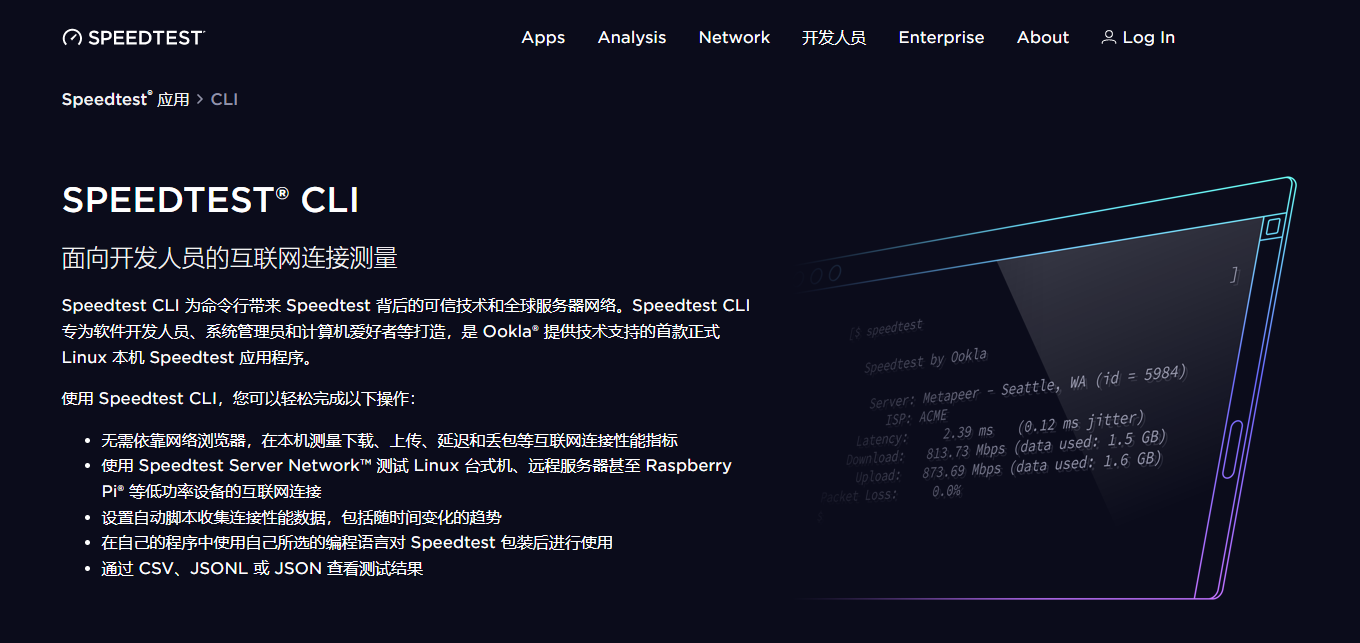Select the 开发人员 navigation item

click(833, 38)
